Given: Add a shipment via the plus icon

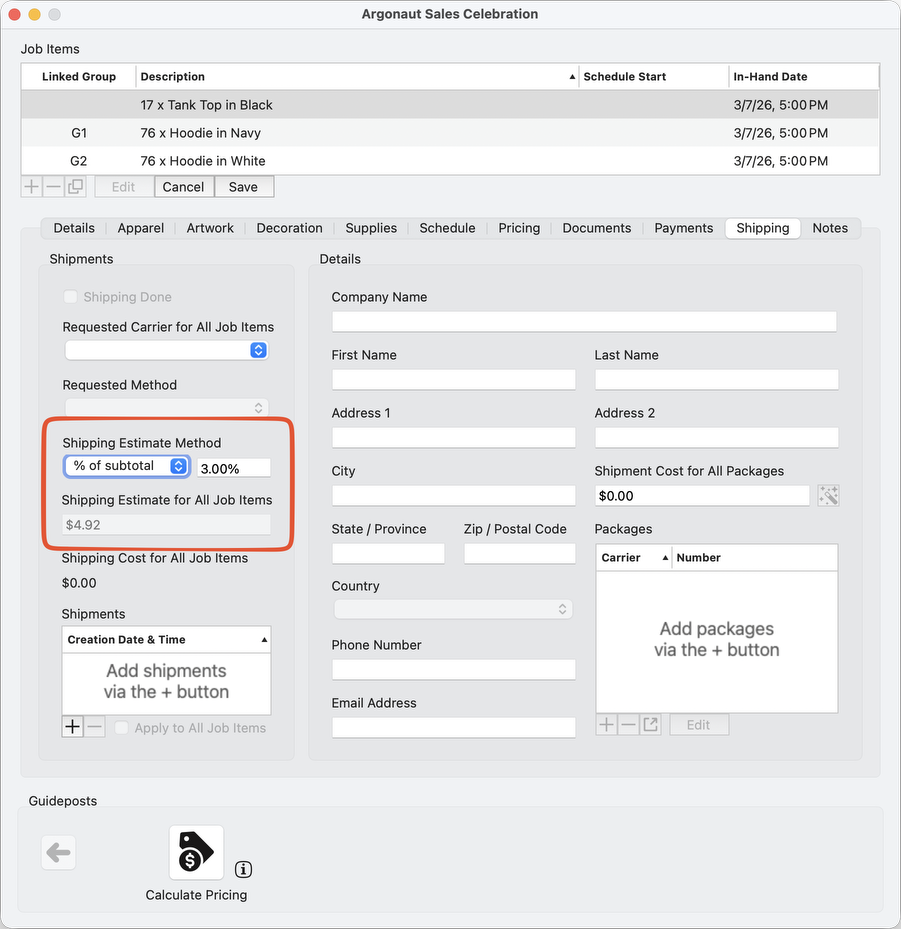Looking at the screenshot, I should pyautogui.click(x=71, y=727).
